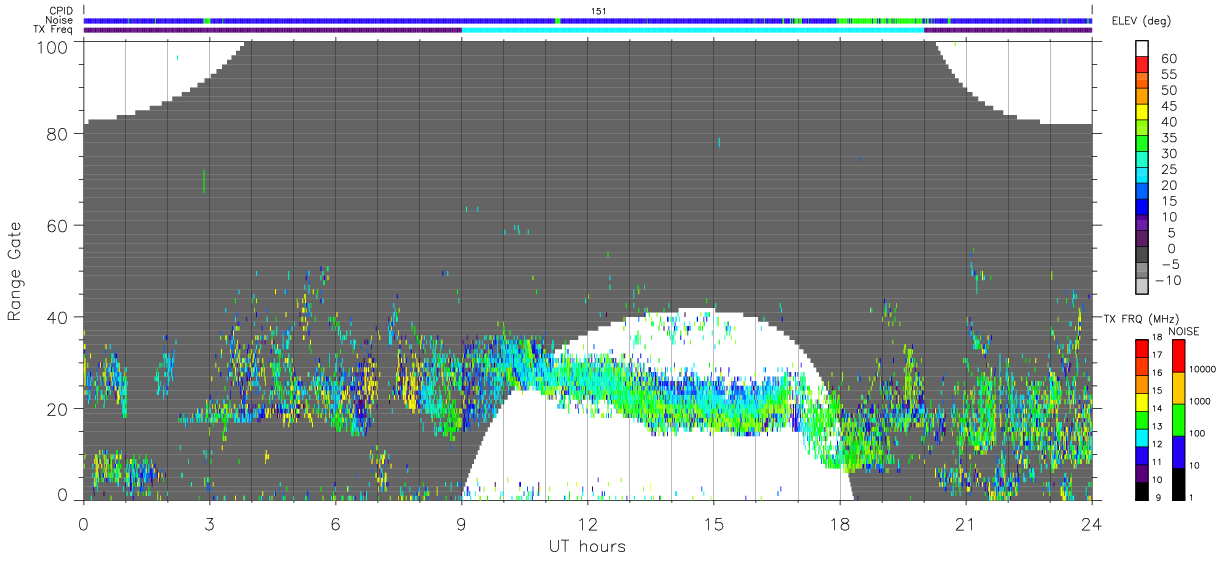Click the Range Gate axis tick label '20'
The width and height of the screenshot is (1228, 567).
58,408
